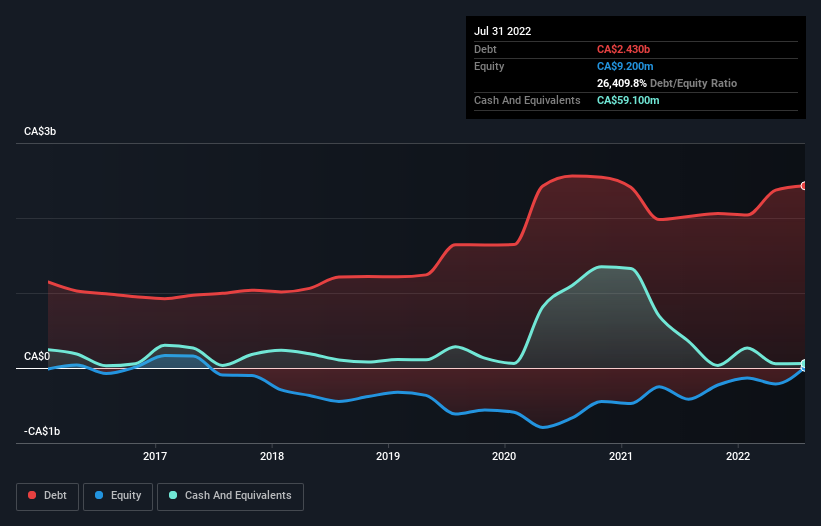Click the teal Cash end-point marker
821x526 pixels.
(804, 364)
